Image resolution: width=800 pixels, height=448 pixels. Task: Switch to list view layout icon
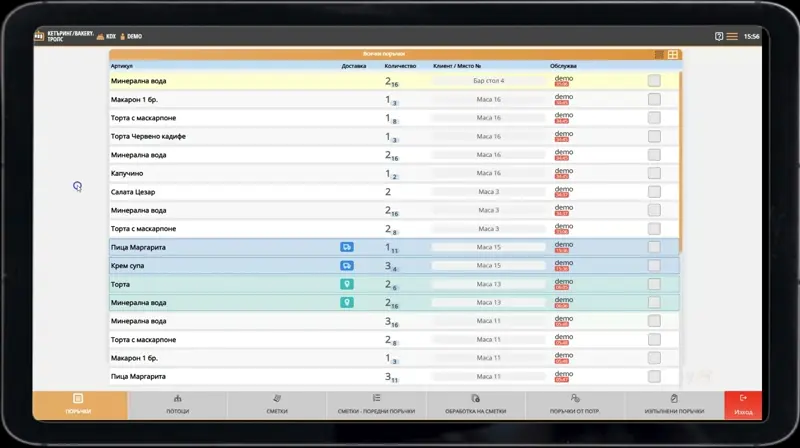coord(659,55)
